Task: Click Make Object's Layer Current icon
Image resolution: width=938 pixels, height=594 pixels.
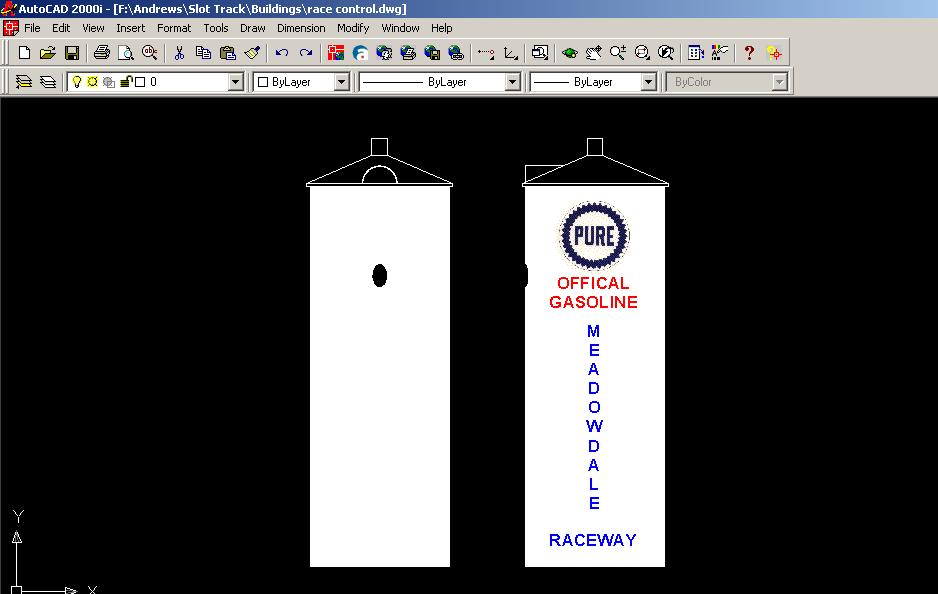Action: tap(24, 82)
